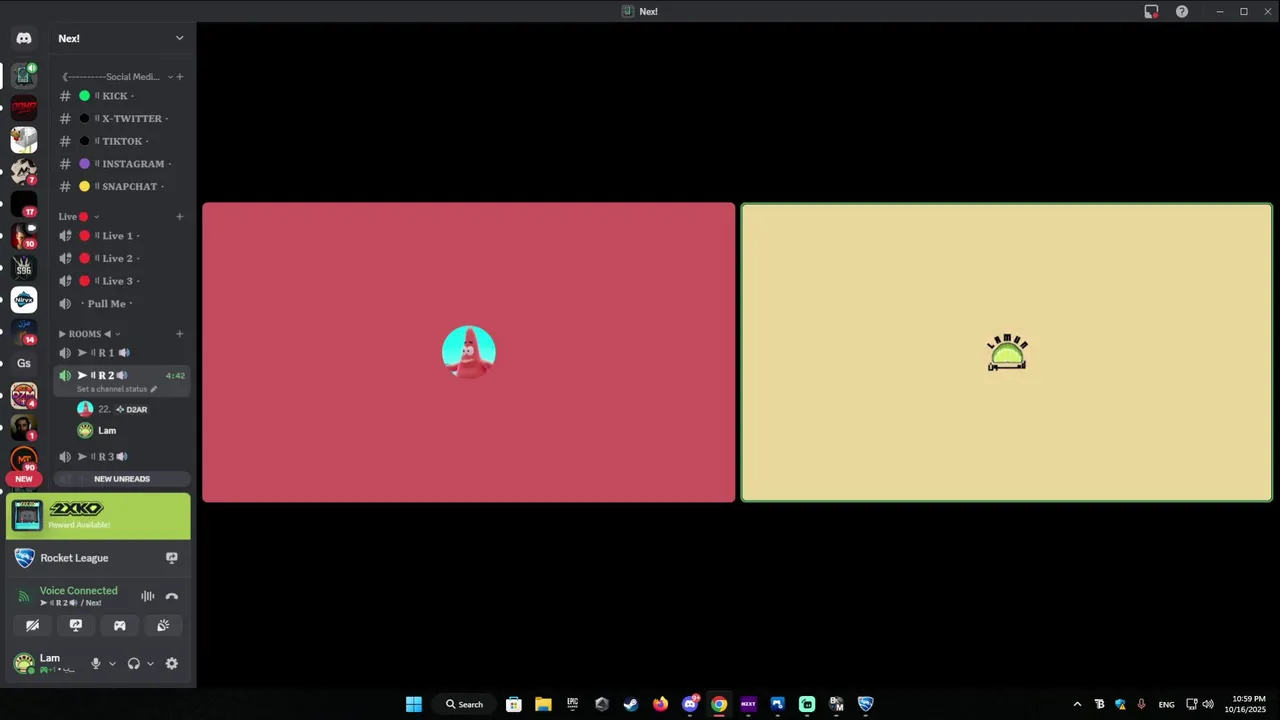Screen dimensions: 1280x720
Task: Join the Live 2 voice channel
Action: click(x=122, y=258)
